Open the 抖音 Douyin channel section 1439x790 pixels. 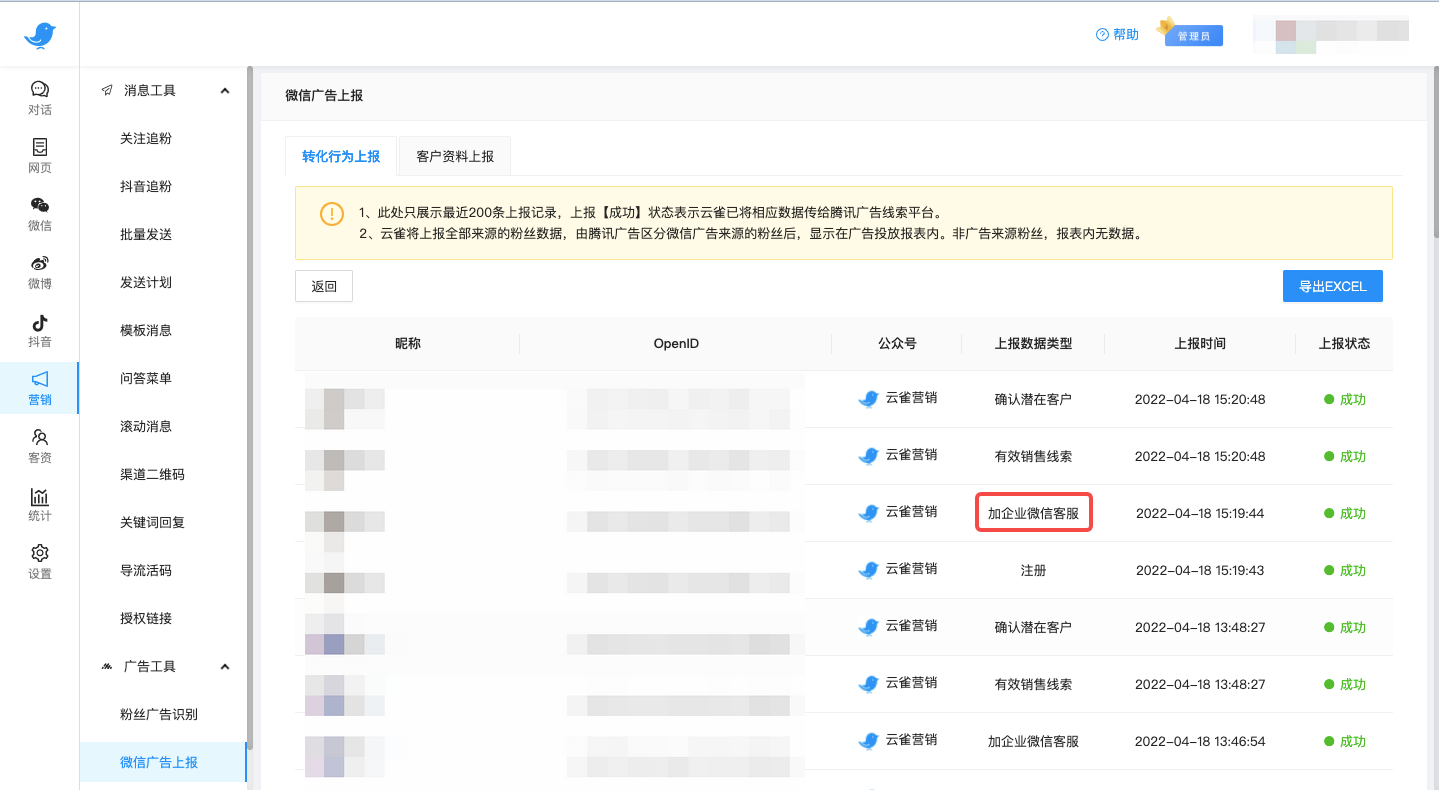tap(39, 330)
